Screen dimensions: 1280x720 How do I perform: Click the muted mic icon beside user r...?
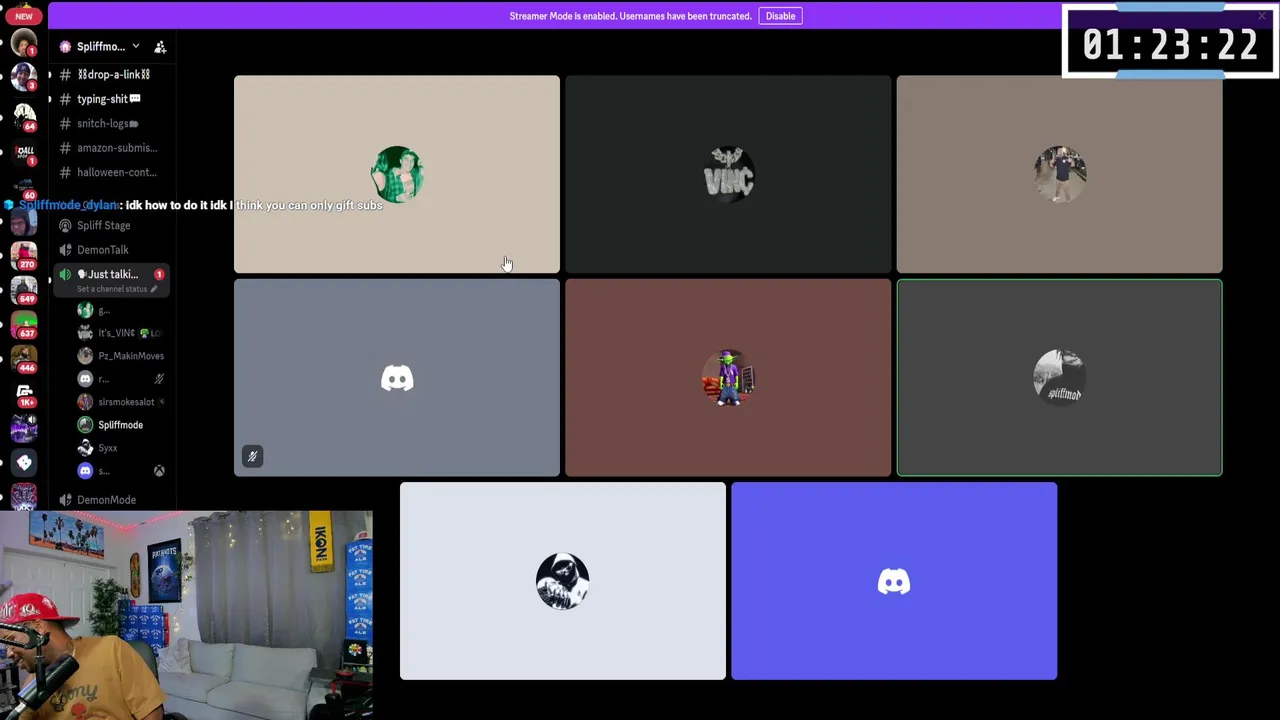(x=158, y=379)
